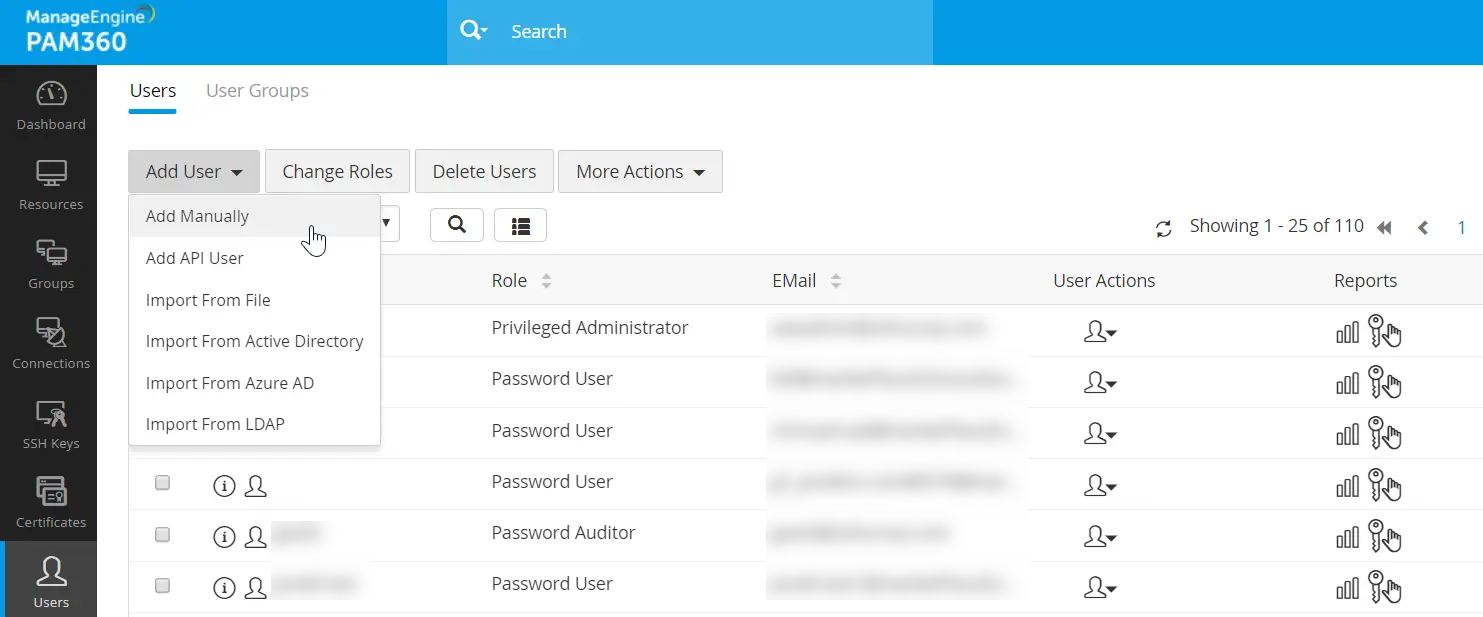Viewport: 1483px width, 617px height.
Task: Expand User Actions for Privileged Administrator
Action: tap(1099, 332)
